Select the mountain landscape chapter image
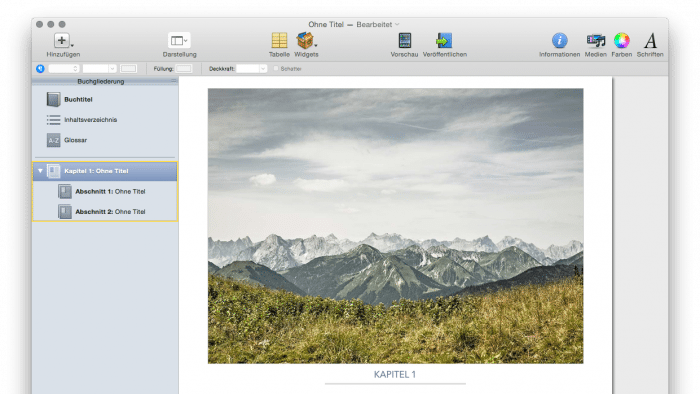Image resolution: width=700 pixels, height=394 pixels. (396, 226)
